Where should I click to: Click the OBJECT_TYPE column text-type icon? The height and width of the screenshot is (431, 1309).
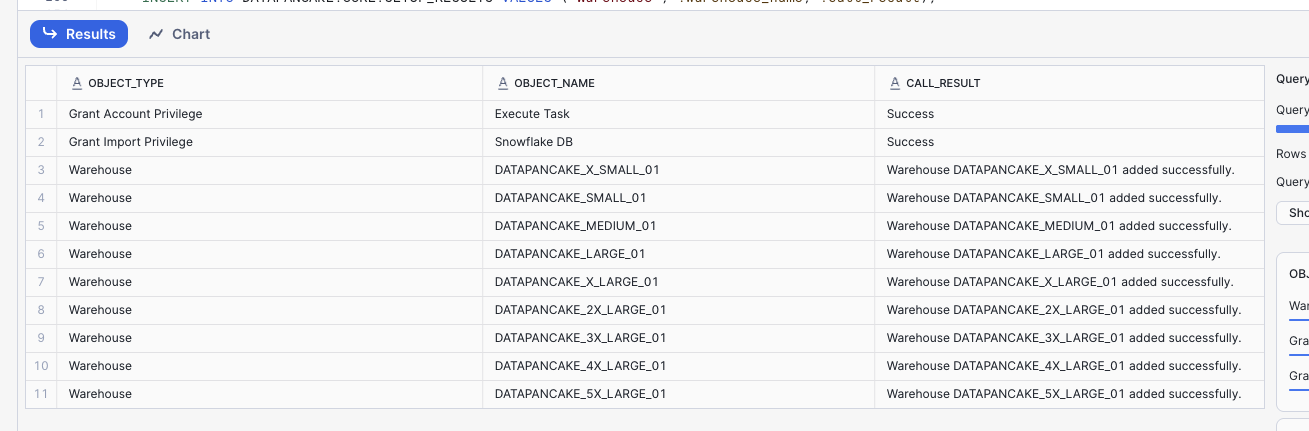point(77,83)
